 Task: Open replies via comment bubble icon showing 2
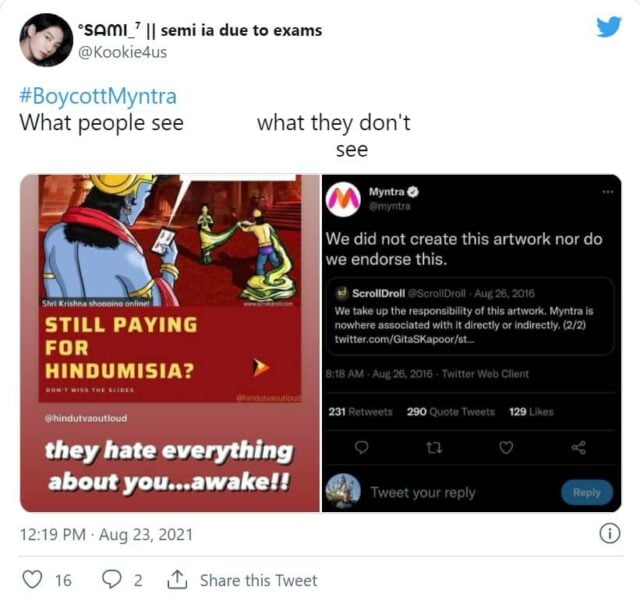[111, 579]
